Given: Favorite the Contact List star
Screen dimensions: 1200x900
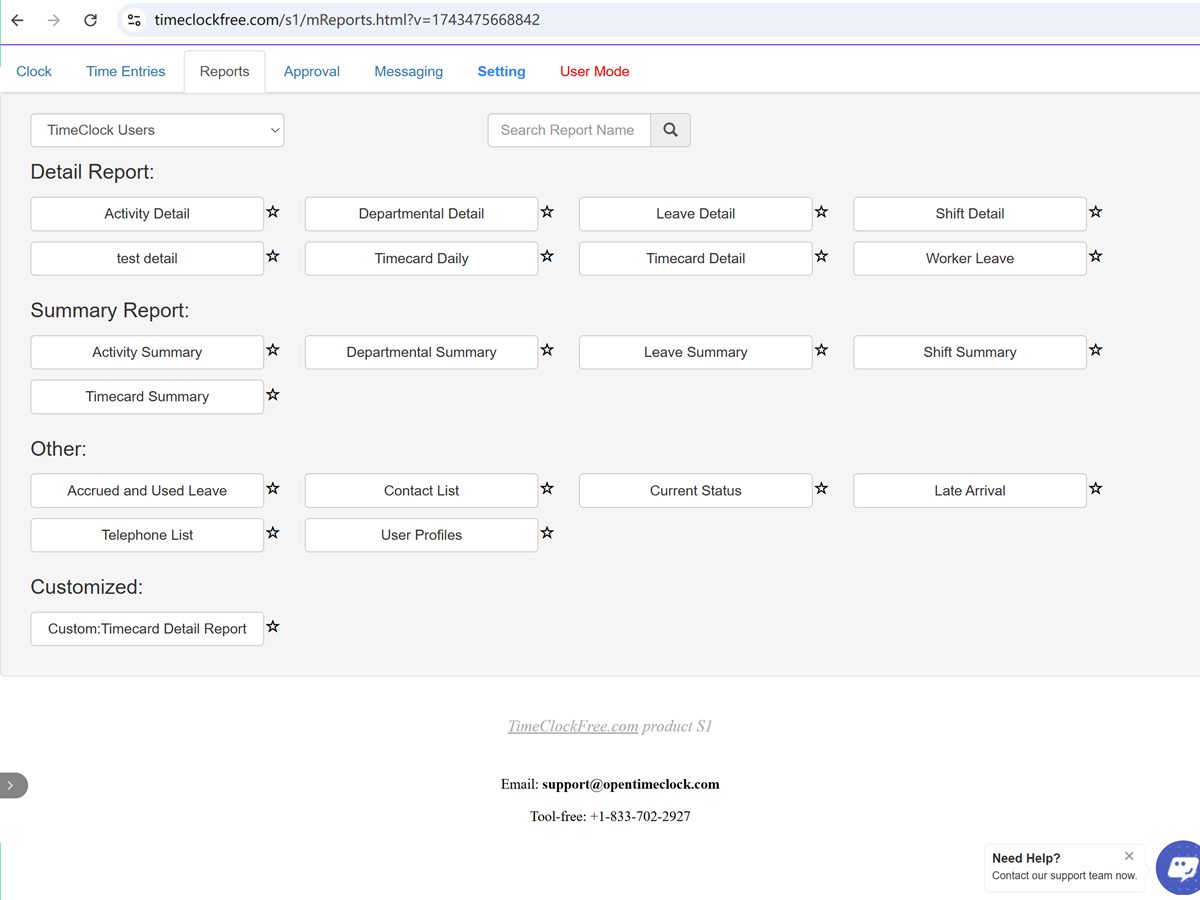Looking at the screenshot, I should [547, 489].
